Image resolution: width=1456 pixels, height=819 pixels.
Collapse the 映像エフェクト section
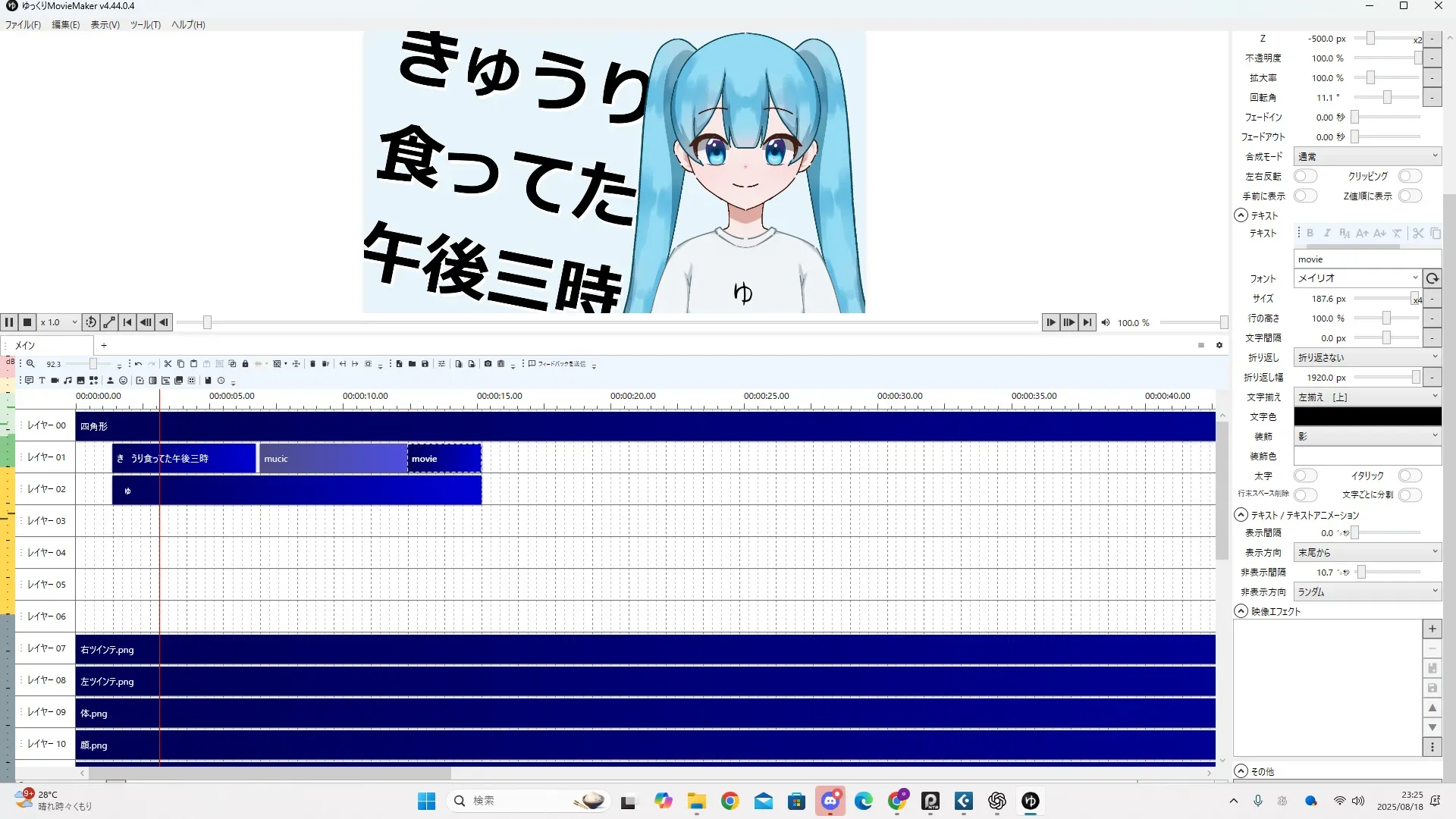pos(1241,611)
